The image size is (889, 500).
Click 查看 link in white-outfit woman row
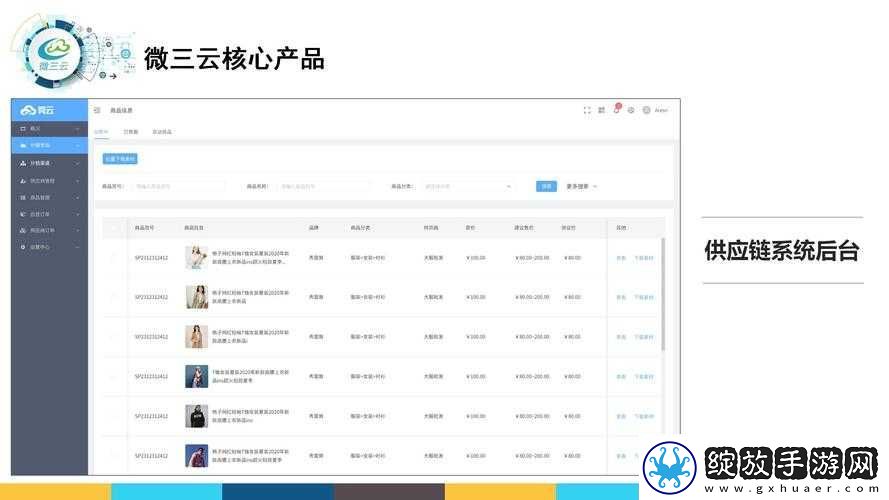621,258
